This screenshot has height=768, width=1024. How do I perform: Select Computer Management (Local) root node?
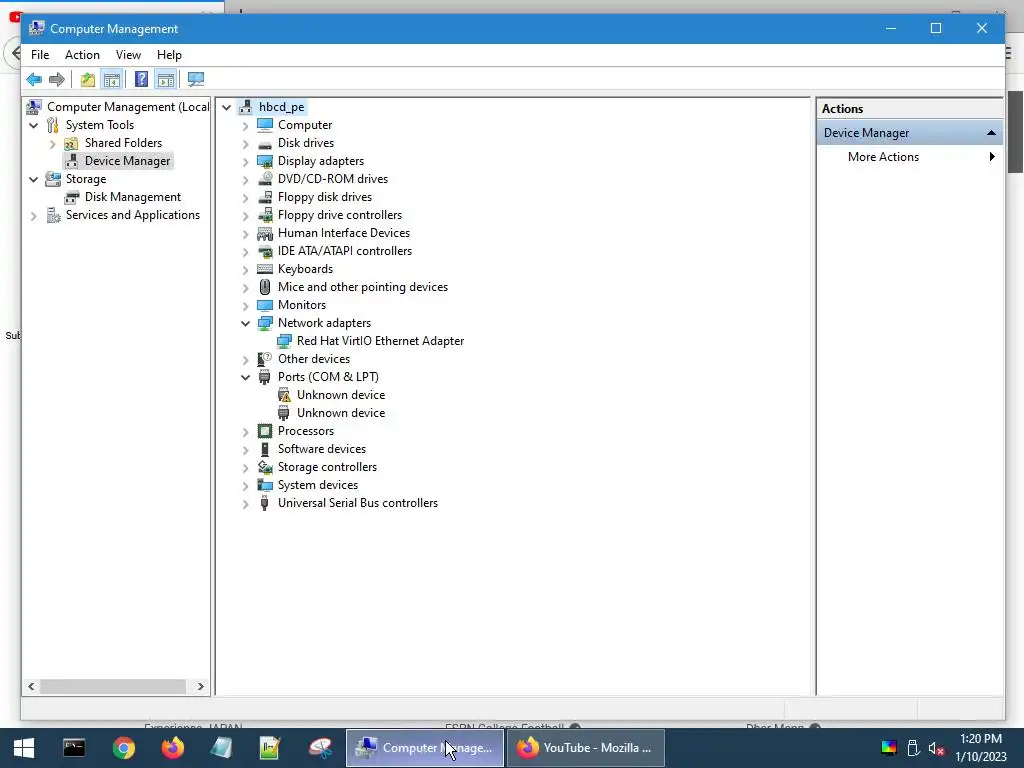click(128, 107)
